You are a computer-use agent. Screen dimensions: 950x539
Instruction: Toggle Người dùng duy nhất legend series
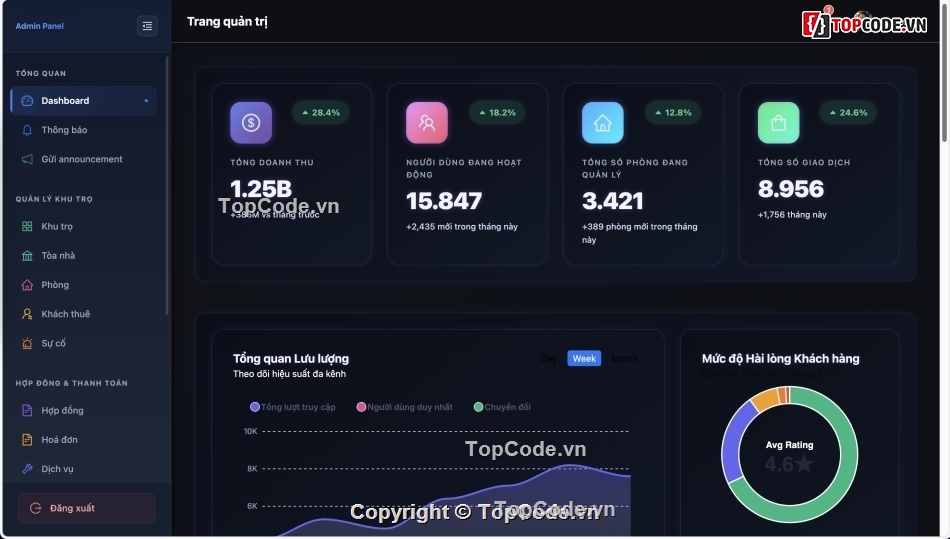tap(405, 407)
